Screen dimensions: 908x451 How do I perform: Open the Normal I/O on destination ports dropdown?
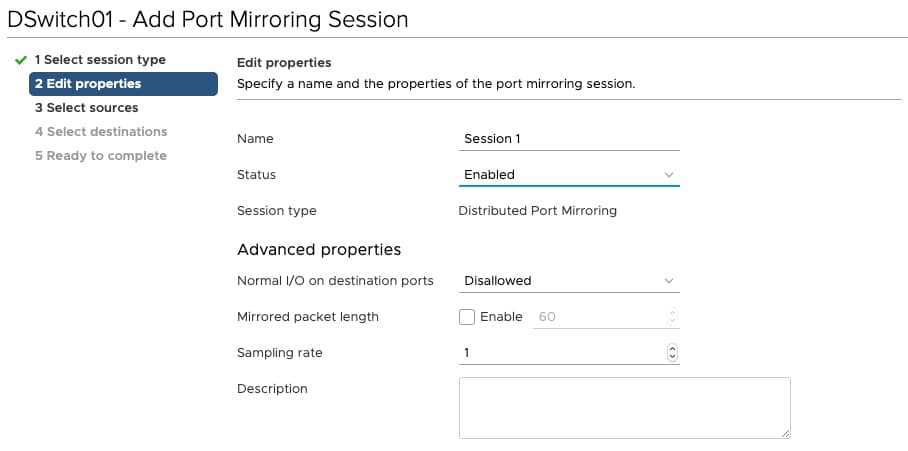click(569, 281)
